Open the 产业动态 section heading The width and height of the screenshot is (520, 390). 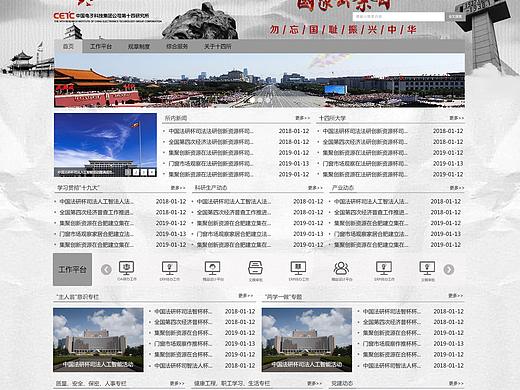pos(343,188)
